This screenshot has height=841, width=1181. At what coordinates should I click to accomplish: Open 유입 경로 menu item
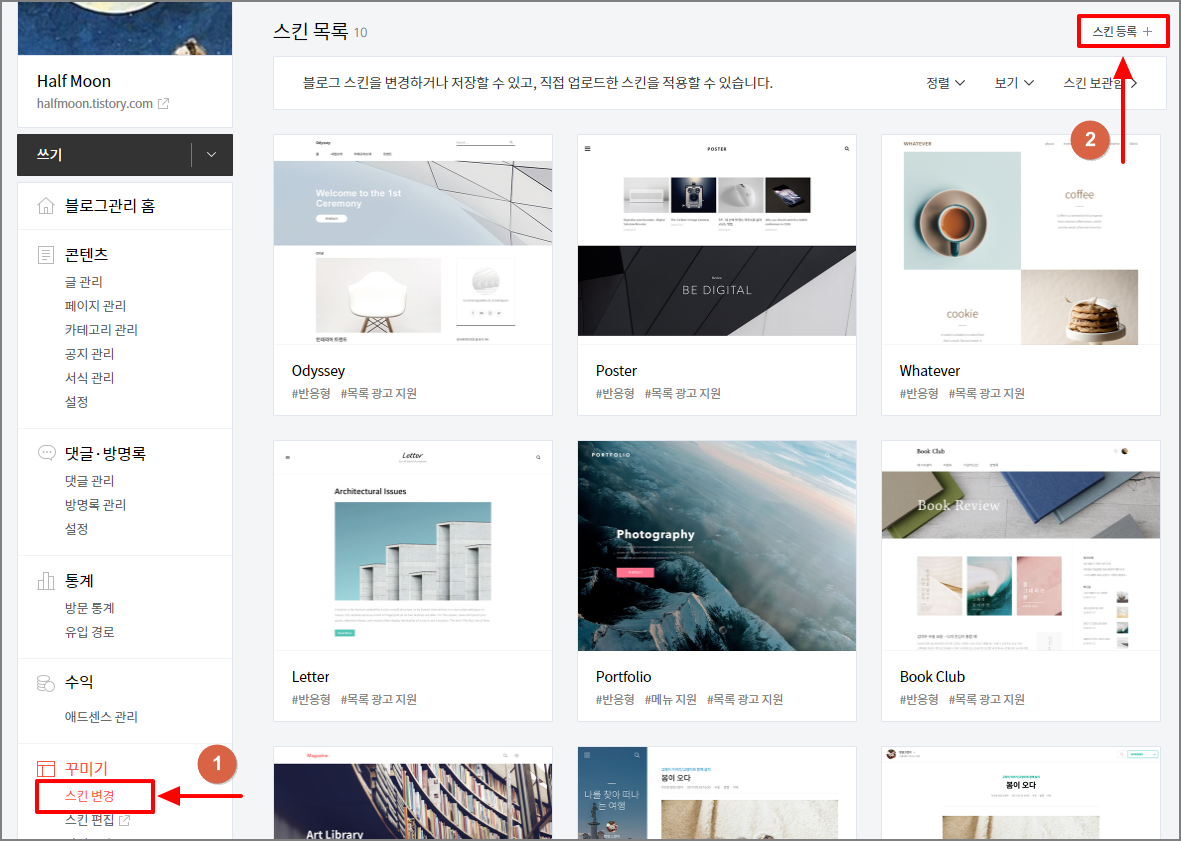click(x=90, y=632)
